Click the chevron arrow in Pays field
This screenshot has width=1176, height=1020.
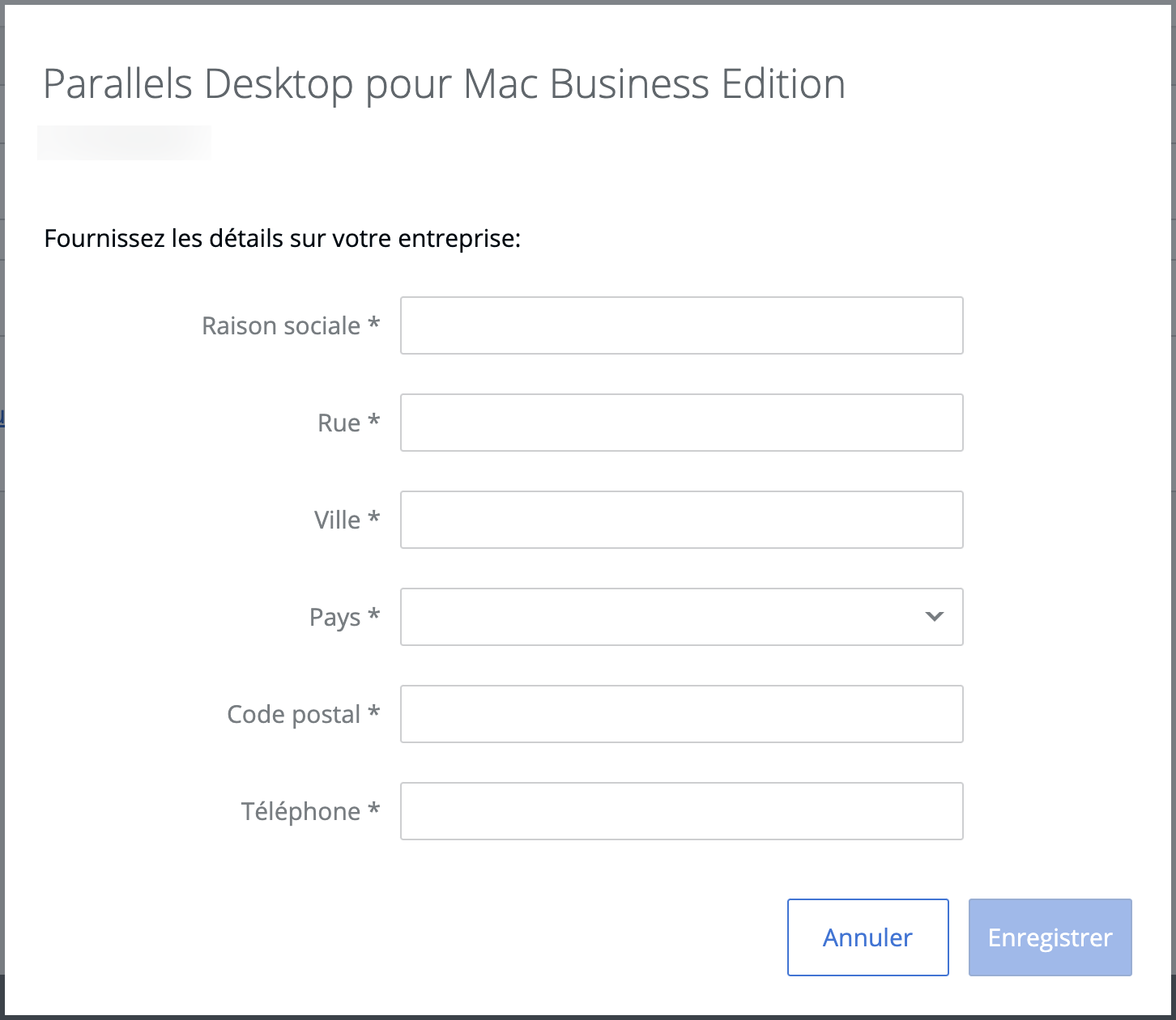(x=934, y=617)
